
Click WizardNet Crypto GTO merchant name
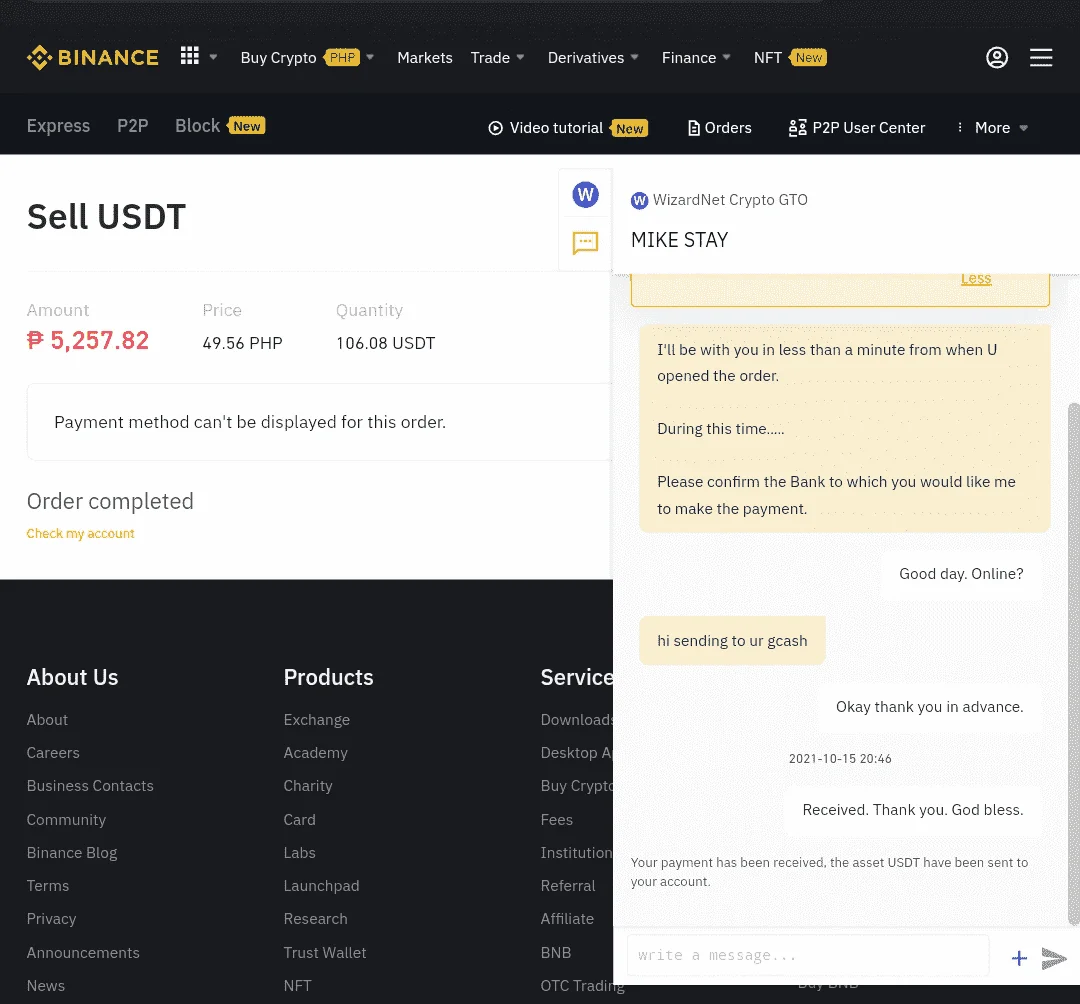pos(730,200)
